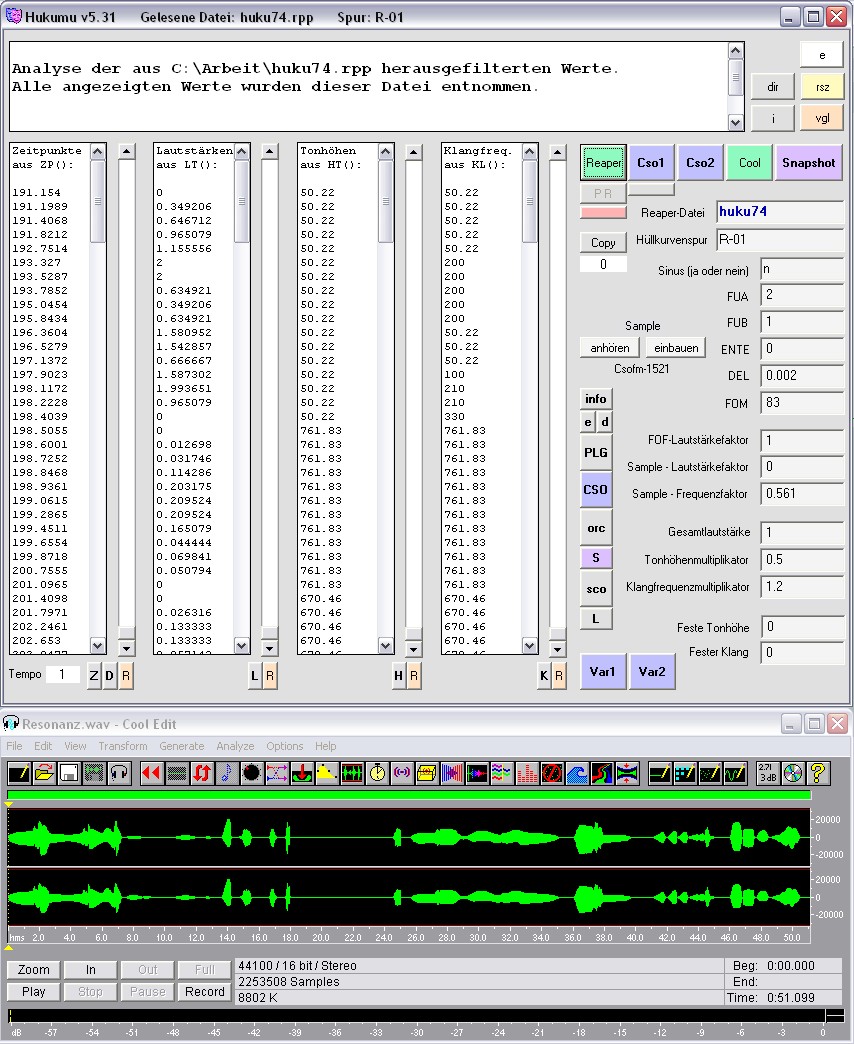
Task: Click the red down-arrow Normalize icon
Action: click(302, 773)
